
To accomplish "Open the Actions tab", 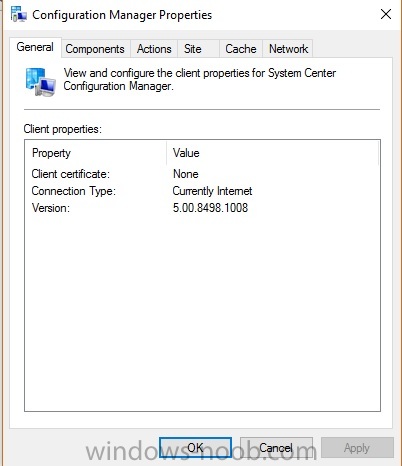I will 154,49.
